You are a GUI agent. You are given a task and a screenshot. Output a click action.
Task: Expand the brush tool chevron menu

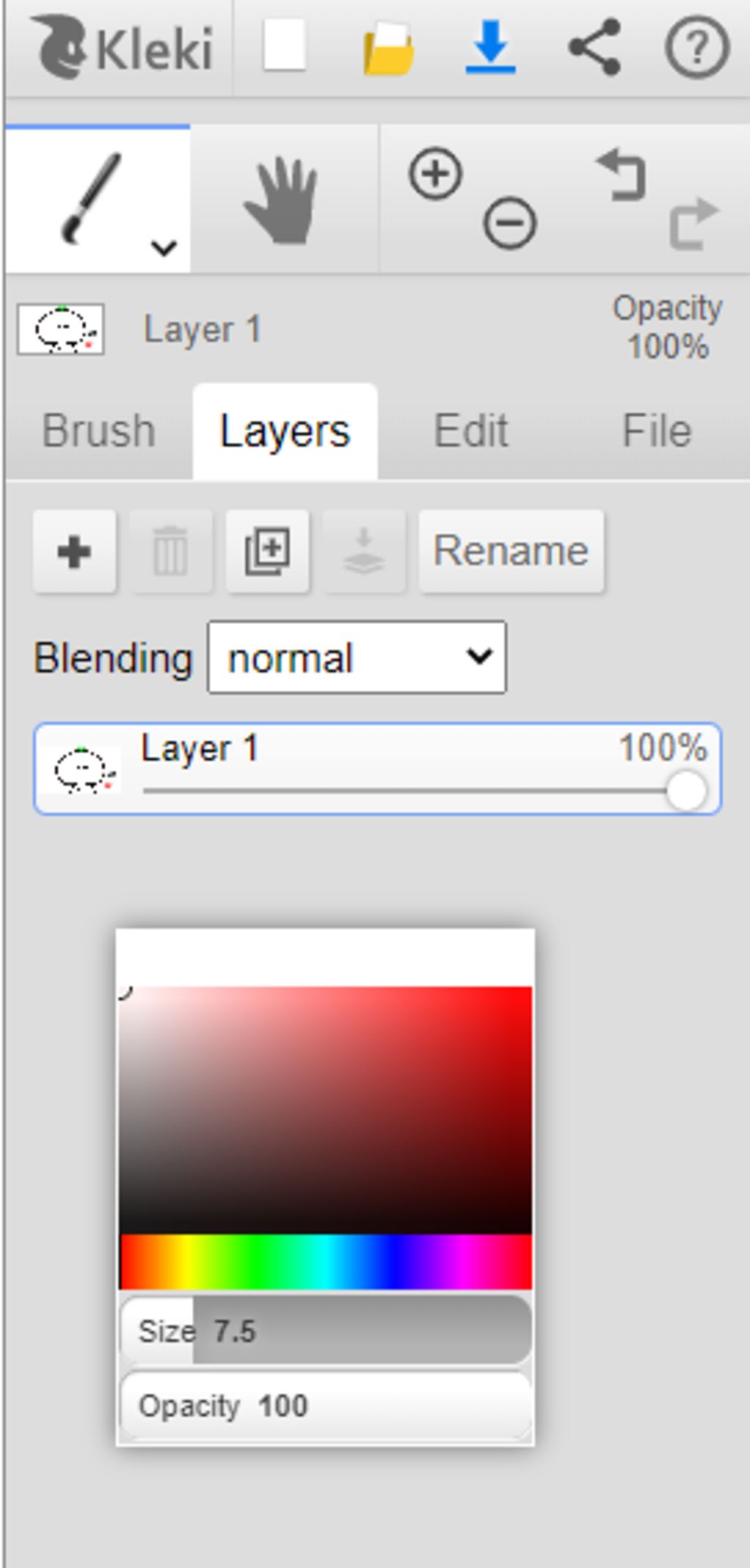tap(164, 247)
